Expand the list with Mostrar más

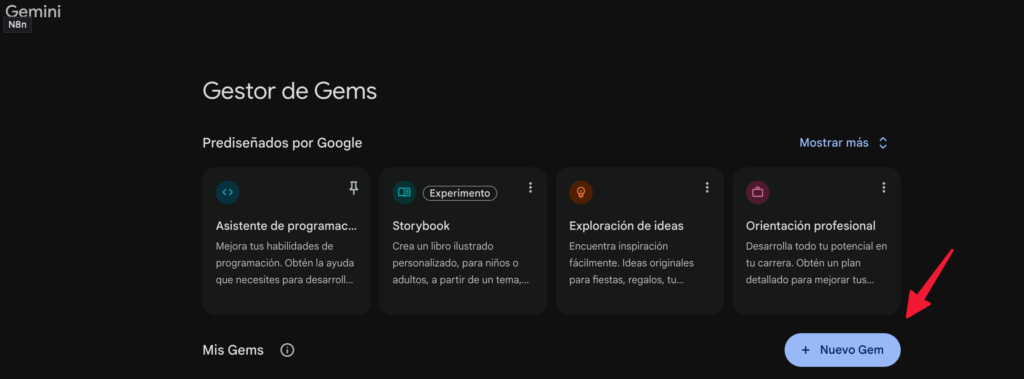pos(843,142)
